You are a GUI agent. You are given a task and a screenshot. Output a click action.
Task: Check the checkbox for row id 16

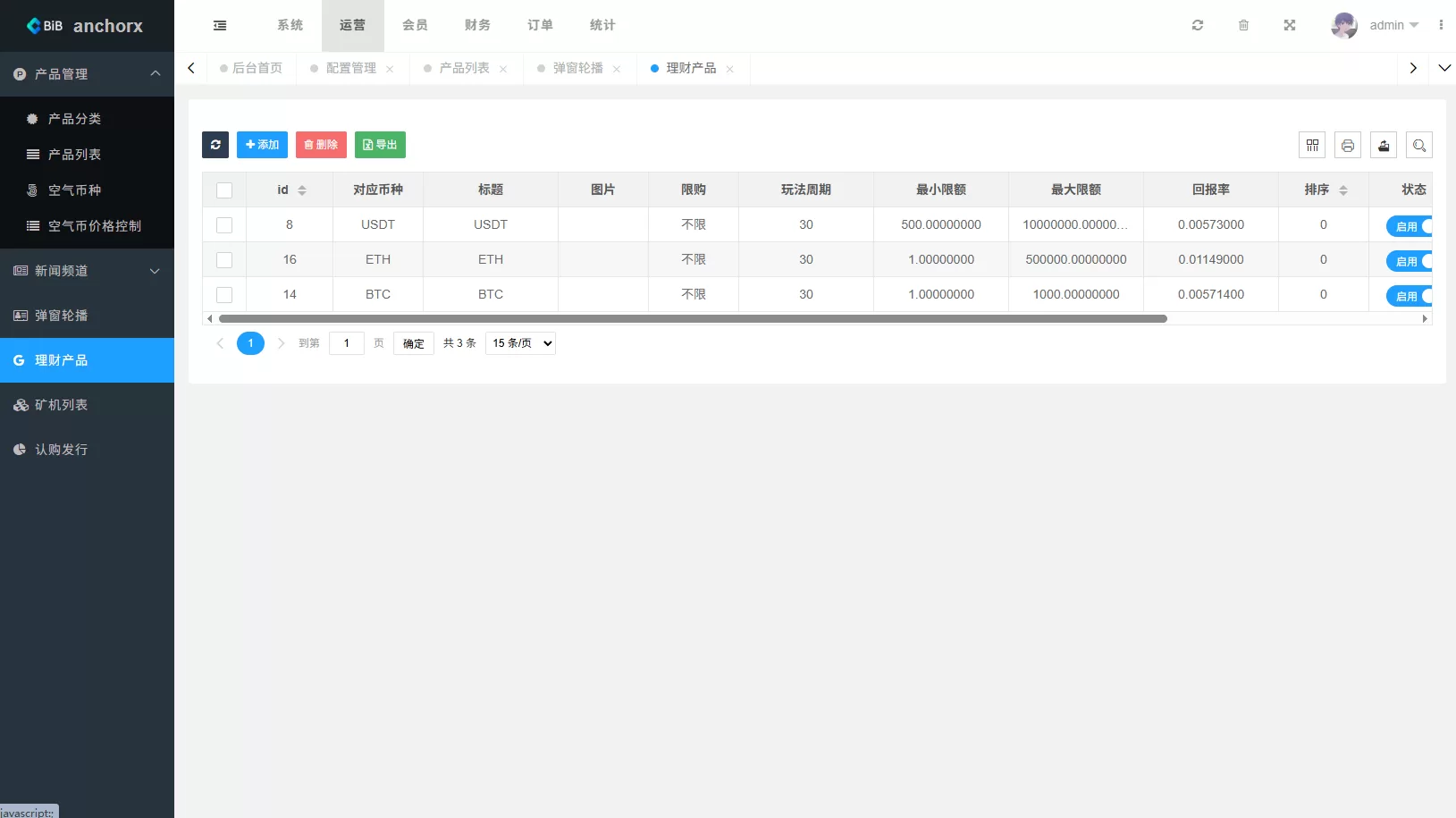(224, 259)
